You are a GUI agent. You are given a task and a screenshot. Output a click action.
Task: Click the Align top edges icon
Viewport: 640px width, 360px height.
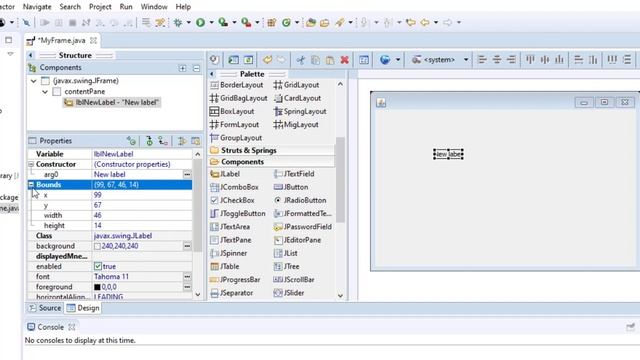point(530,60)
